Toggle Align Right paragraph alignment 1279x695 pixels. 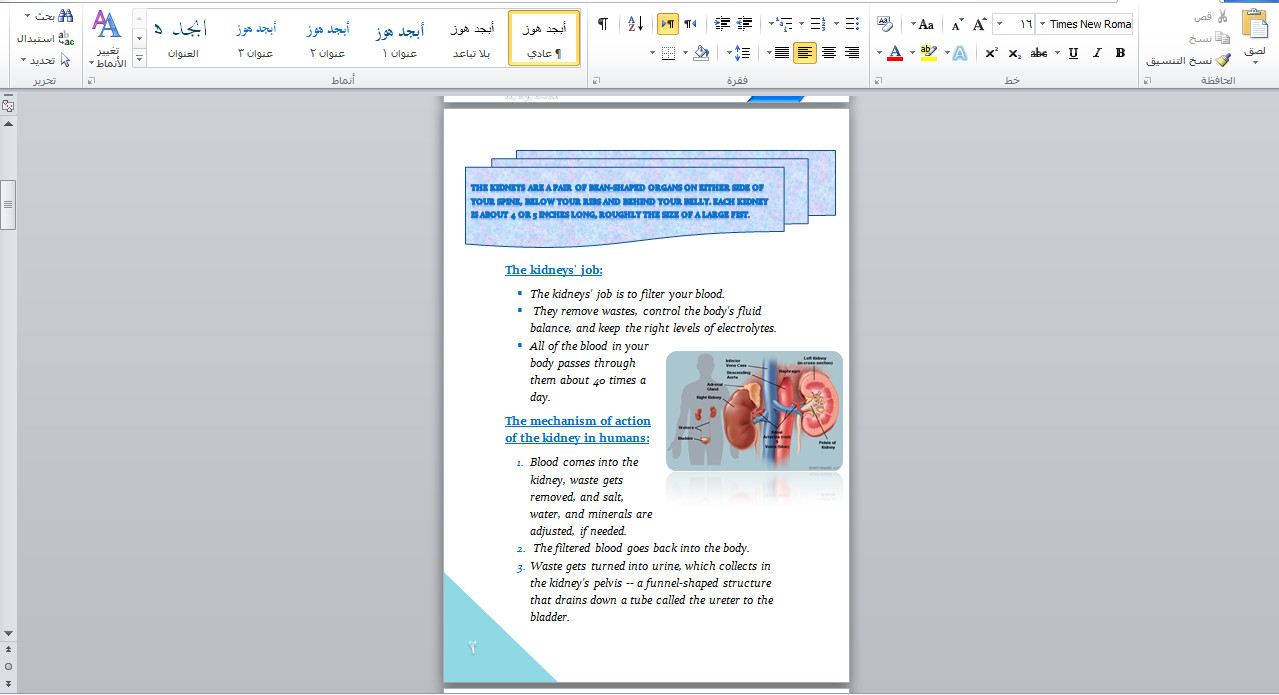pyautogui.click(x=852, y=53)
